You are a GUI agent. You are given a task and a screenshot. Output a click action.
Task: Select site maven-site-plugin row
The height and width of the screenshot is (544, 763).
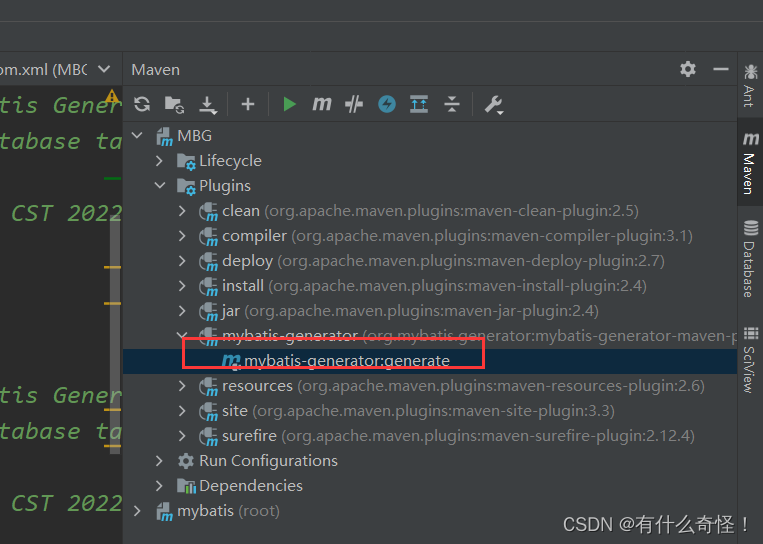click(430, 411)
